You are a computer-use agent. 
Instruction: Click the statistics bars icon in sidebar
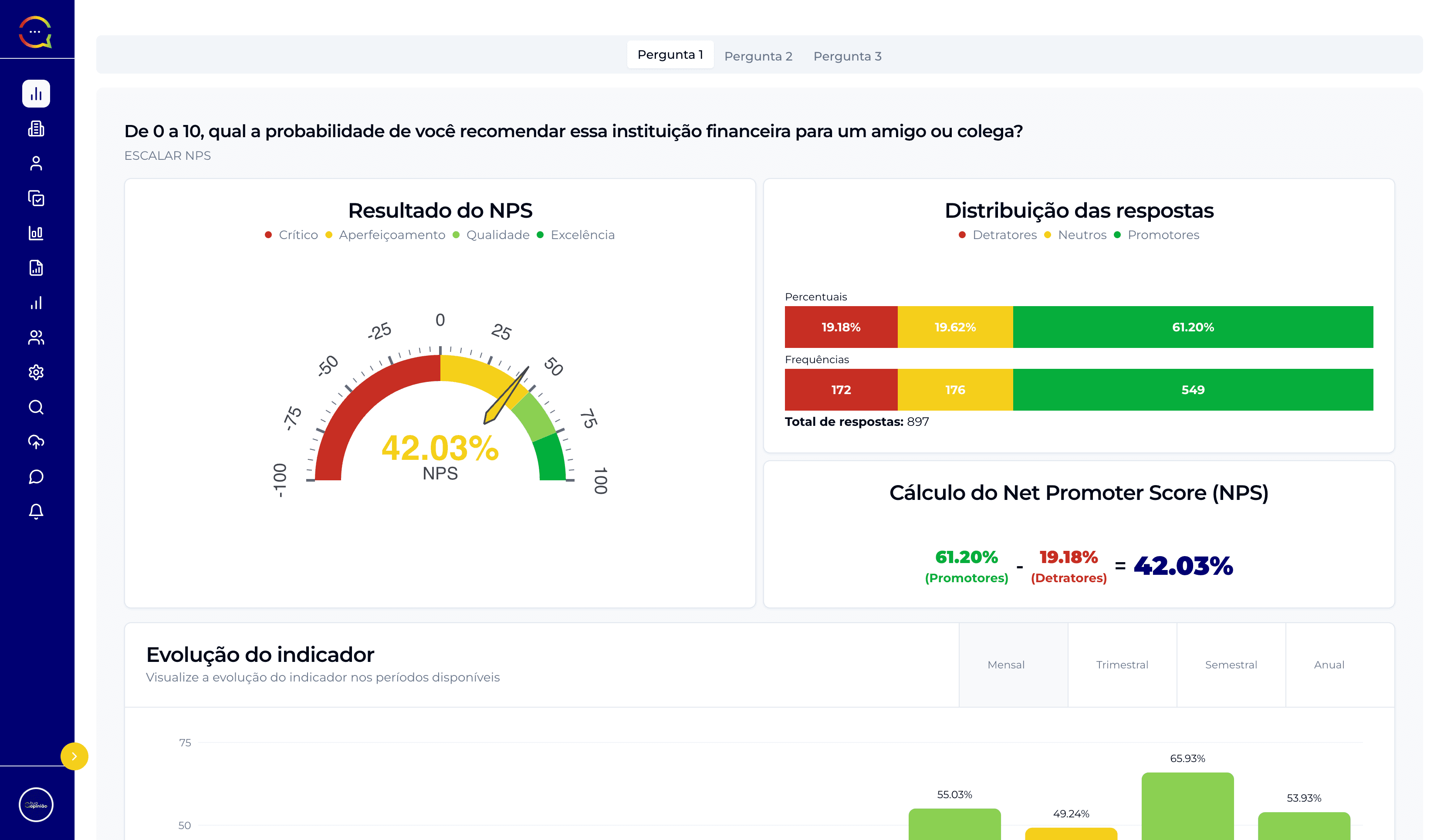pos(36,303)
